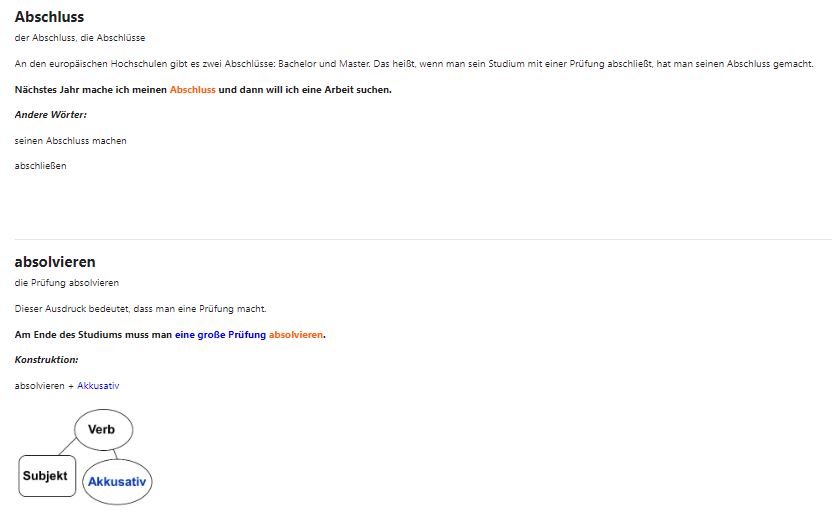Click the blue Akkusativ ellipse in diagram
Screen dimensions: 832x522
pyautogui.click(x=117, y=482)
